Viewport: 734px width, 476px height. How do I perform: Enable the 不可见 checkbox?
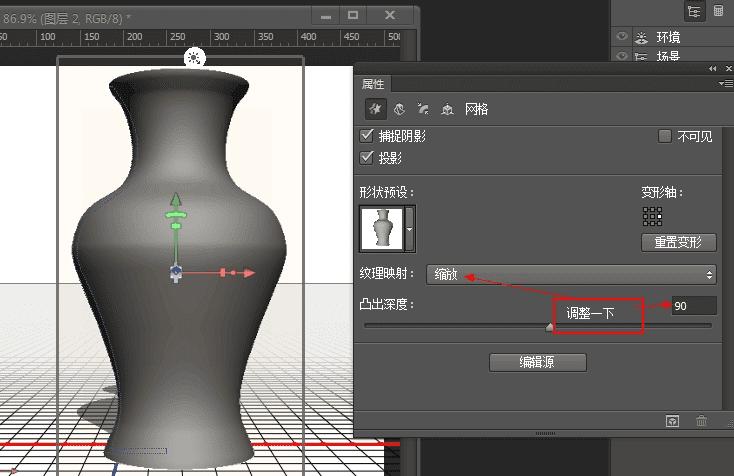pyautogui.click(x=665, y=136)
